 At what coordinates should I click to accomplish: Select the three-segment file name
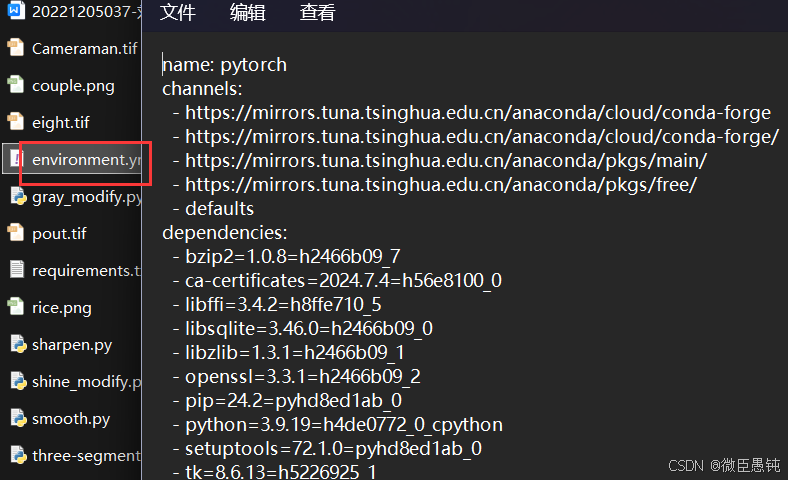(86, 455)
